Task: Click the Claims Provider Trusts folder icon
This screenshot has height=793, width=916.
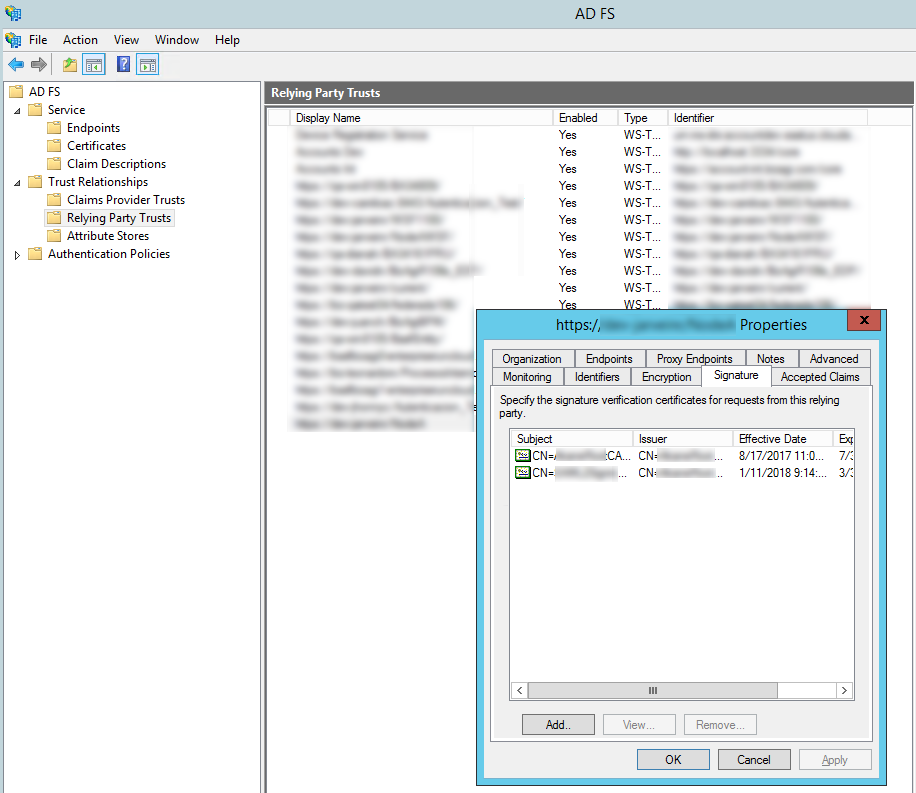Action: click(54, 200)
